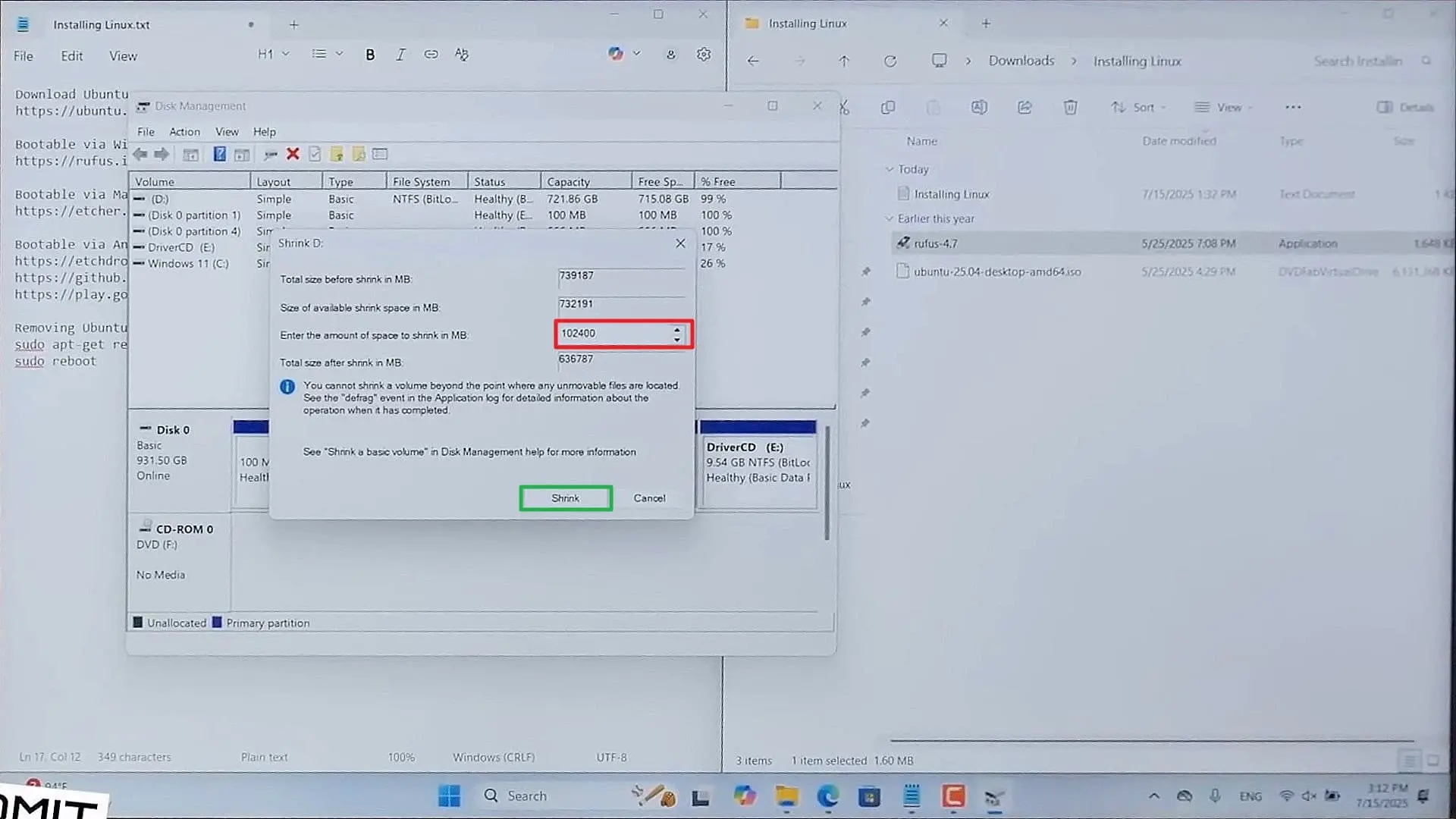
Task: Click Back arrow in Disk Management toolbar
Action: (140, 155)
